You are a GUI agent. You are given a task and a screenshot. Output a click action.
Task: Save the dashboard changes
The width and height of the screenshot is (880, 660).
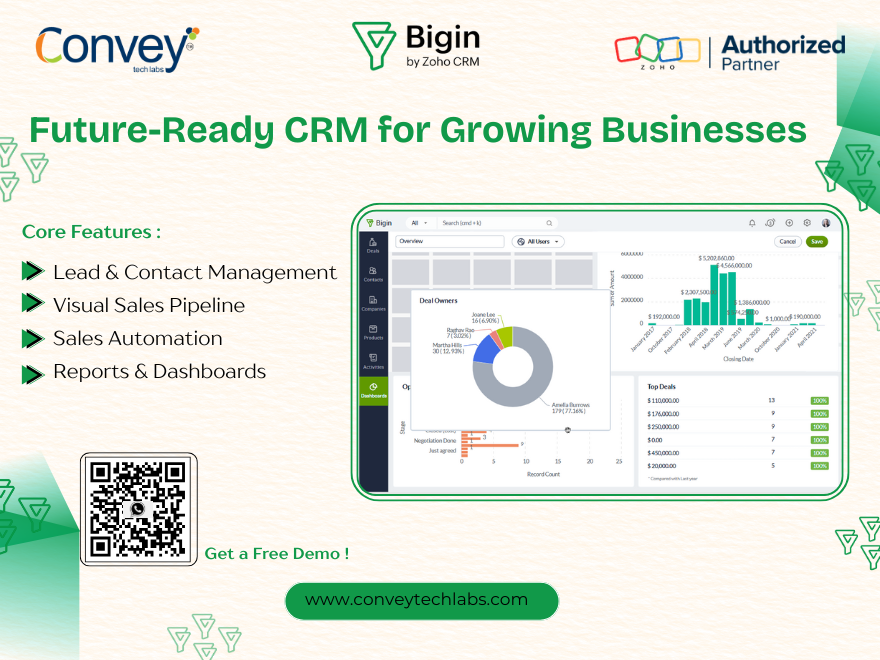point(817,241)
